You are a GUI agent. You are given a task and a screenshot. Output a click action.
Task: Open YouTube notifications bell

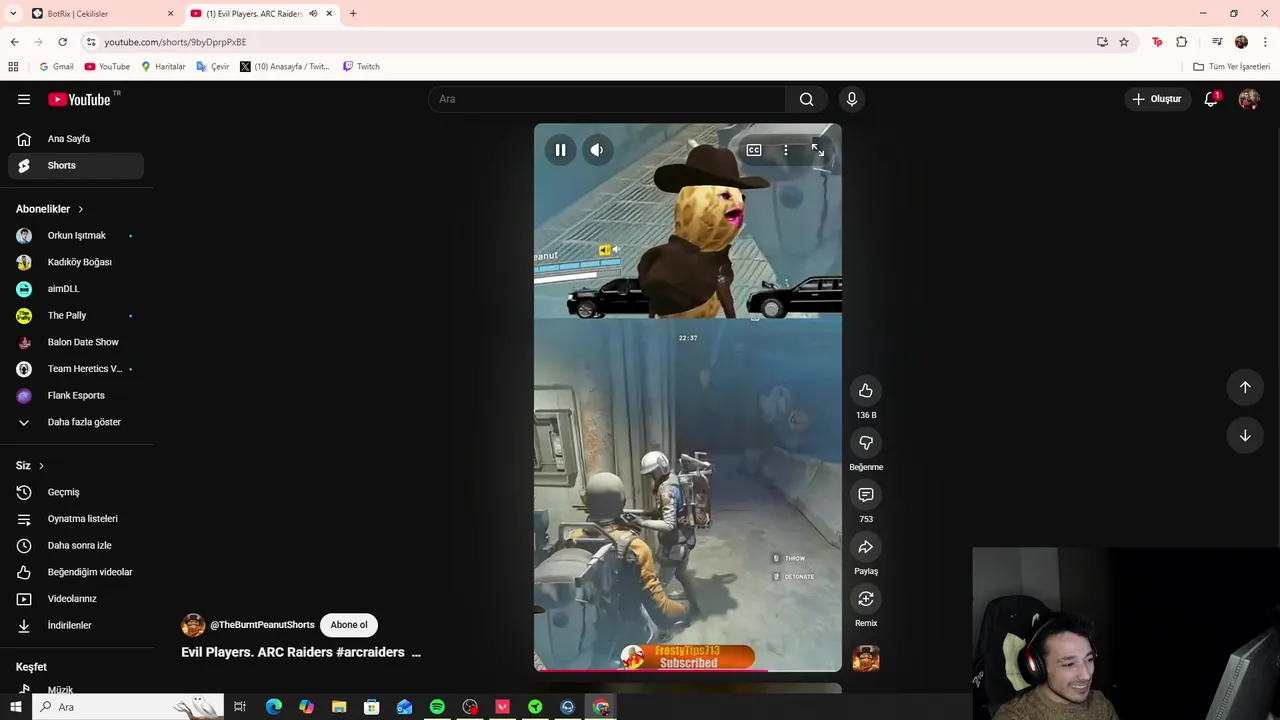pos(1211,99)
